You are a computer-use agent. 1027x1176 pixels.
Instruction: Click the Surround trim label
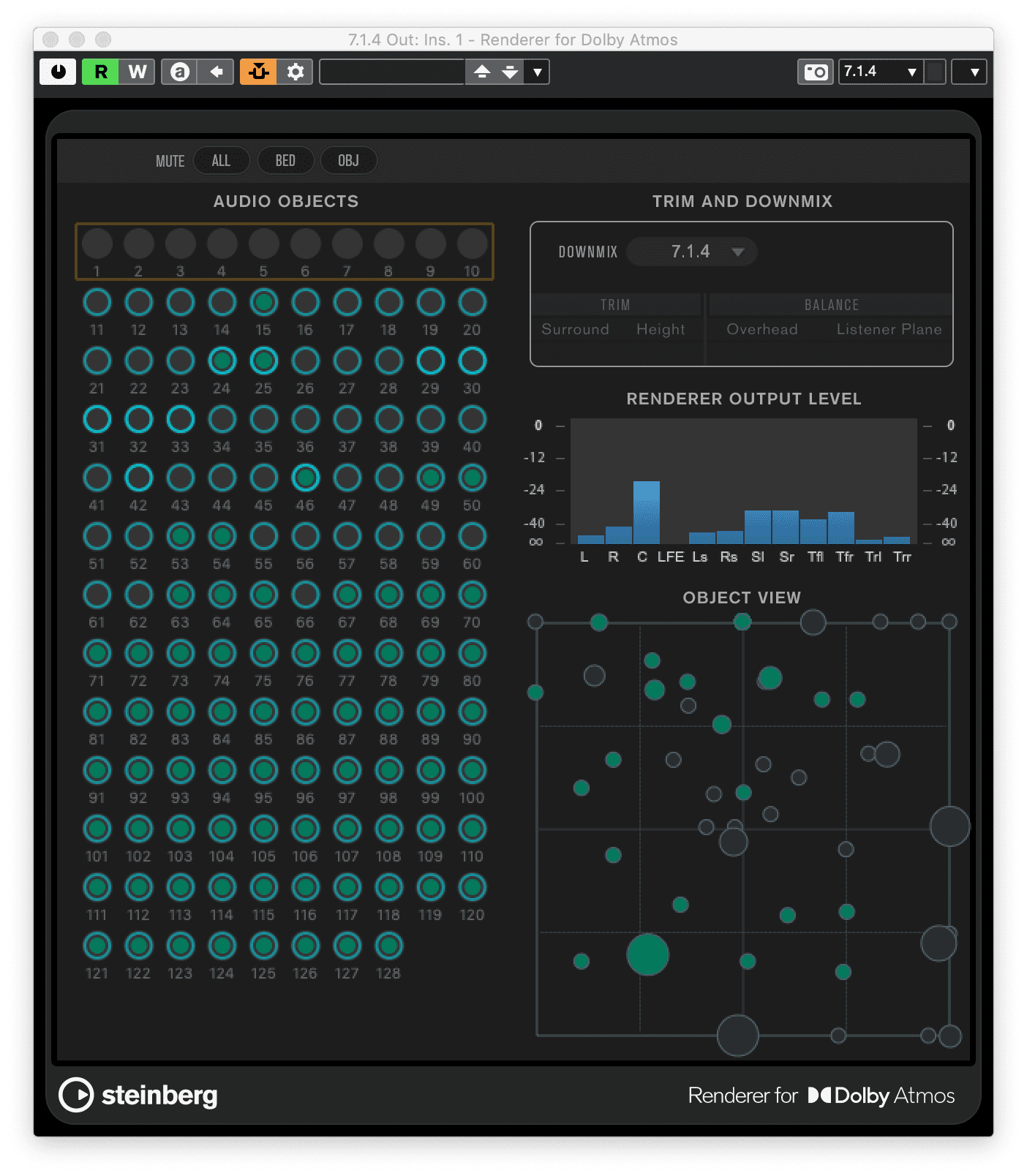pos(575,329)
